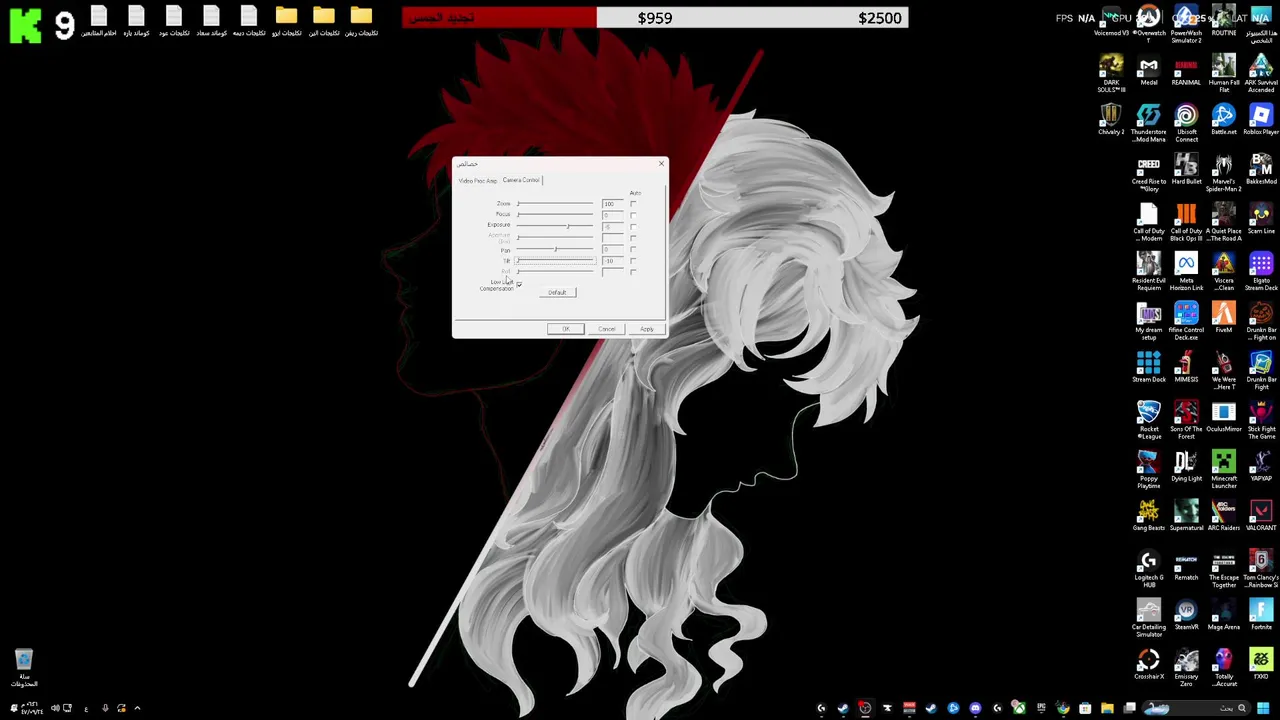This screenshot has height=720, width=1280.
Task: Click Cancel in the camera properties dialog
Action: [x=607, y=329]
